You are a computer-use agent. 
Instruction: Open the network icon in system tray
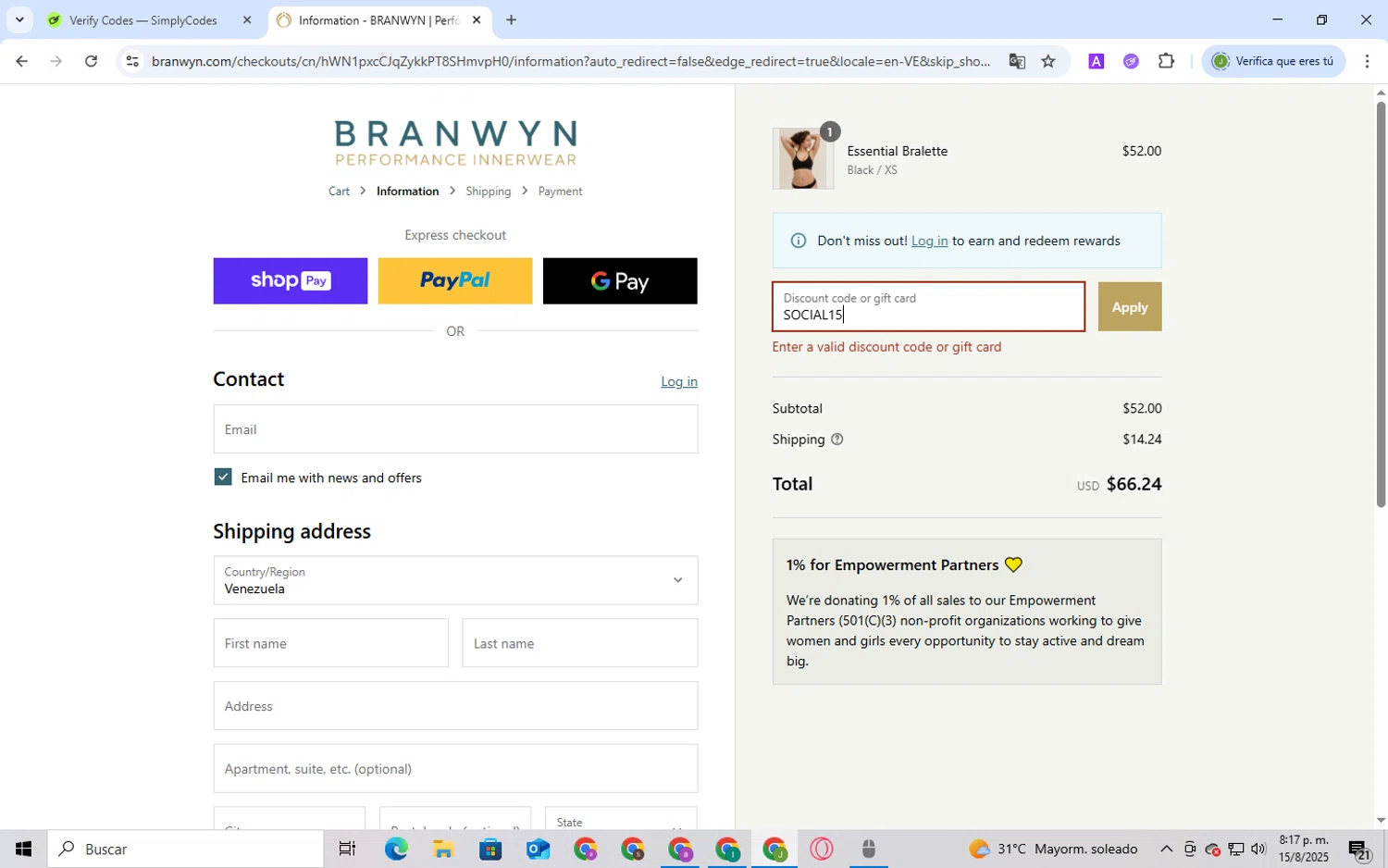pos(1235,849)
